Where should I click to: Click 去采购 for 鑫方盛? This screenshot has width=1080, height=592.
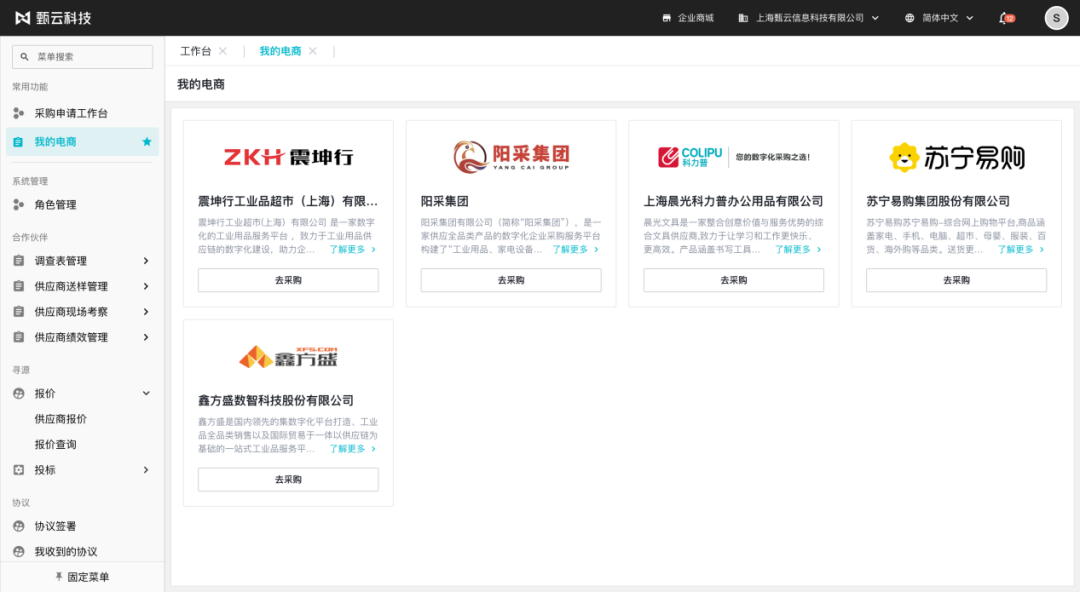[x=288, y=480]
